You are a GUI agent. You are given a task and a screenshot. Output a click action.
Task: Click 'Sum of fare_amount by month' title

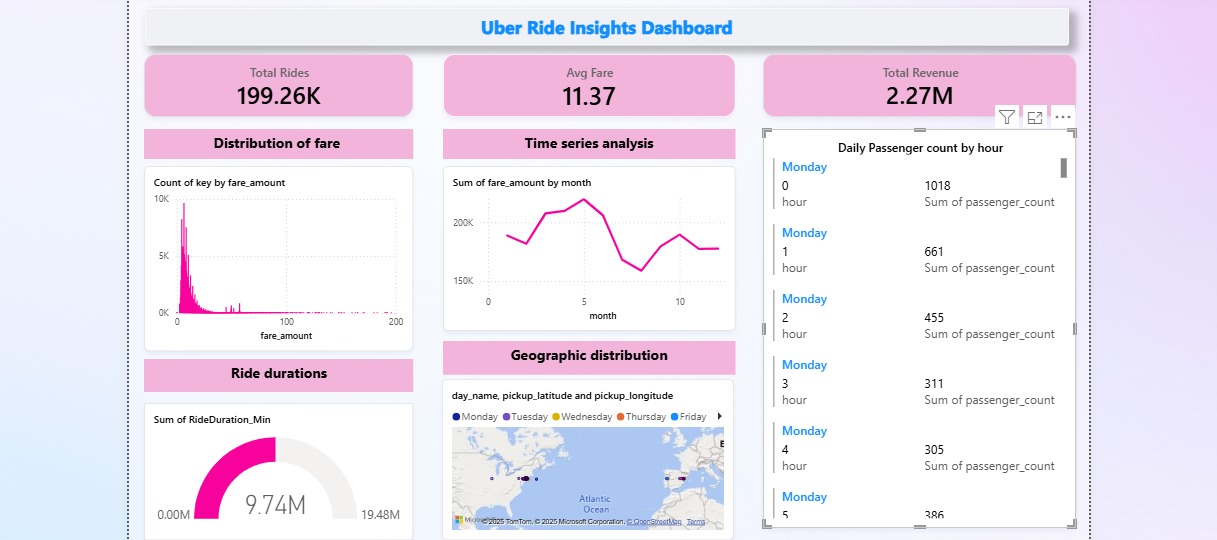pos(522,183)
